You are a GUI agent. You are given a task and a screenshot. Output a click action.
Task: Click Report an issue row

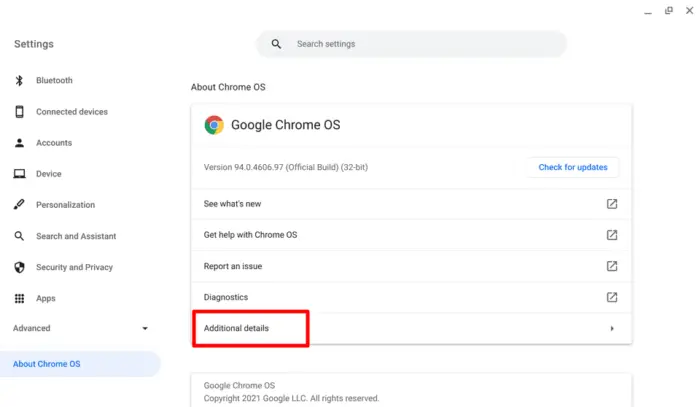[411, 266]
